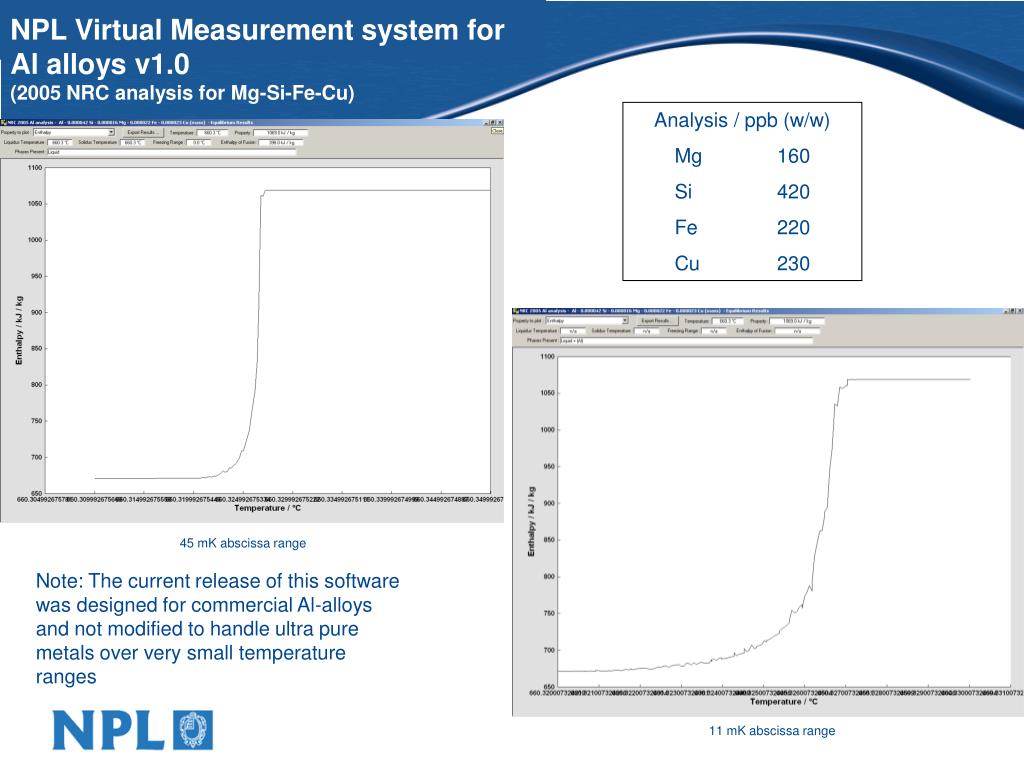Open Property to plot dropdown in 45 mK window

(74, 132)
